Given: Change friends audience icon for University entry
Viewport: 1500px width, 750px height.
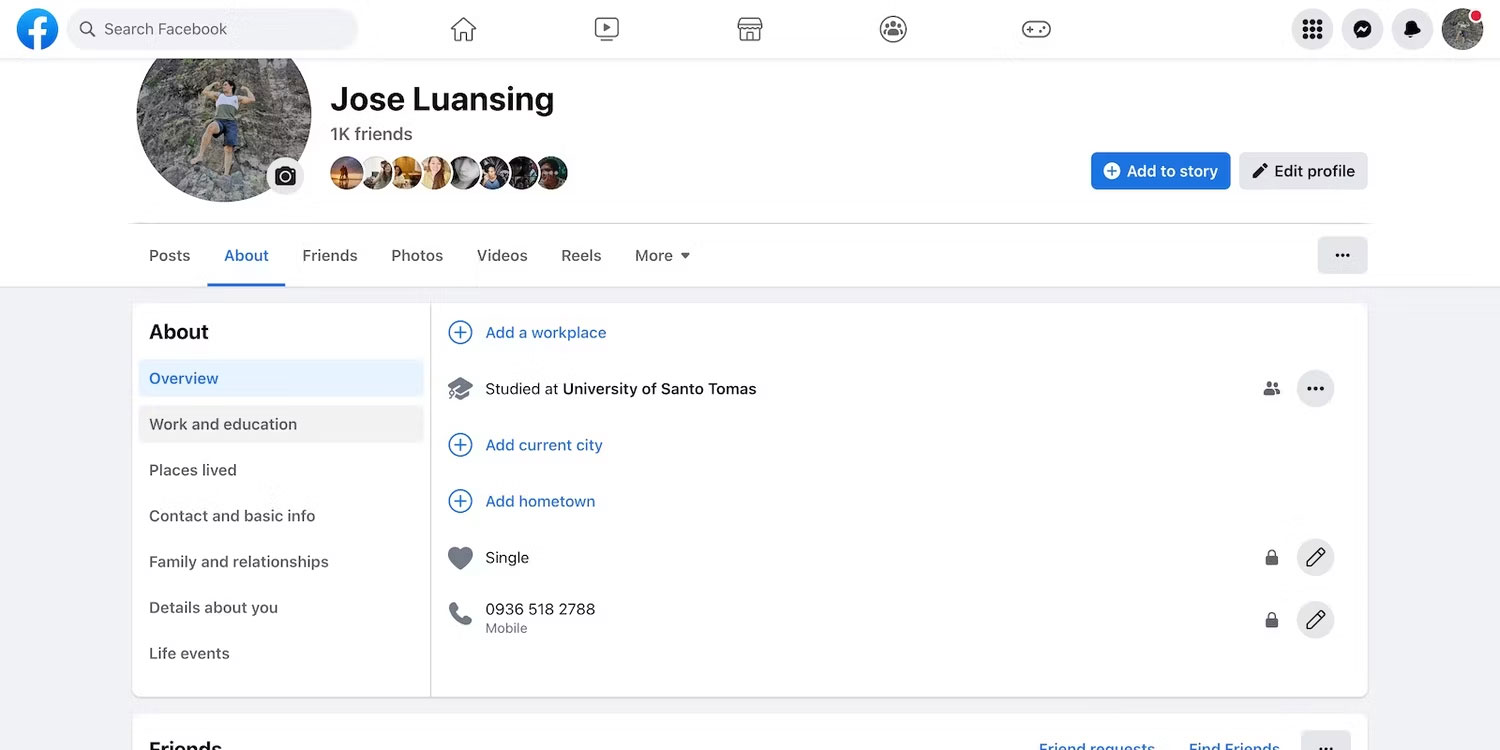Looking at the screenshot, I should click(x=1271, y=389).
